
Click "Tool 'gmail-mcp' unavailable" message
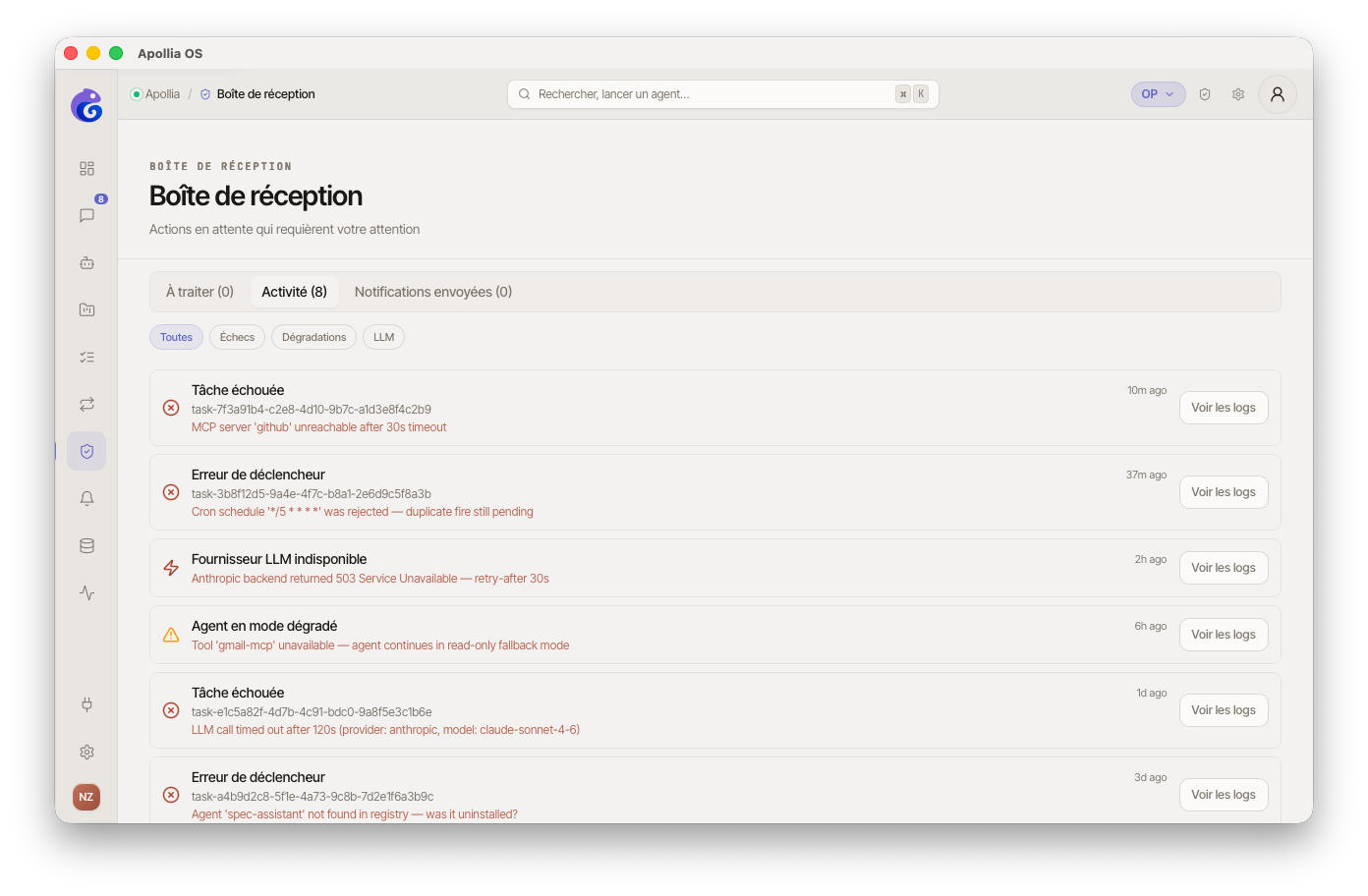(380, 645)
